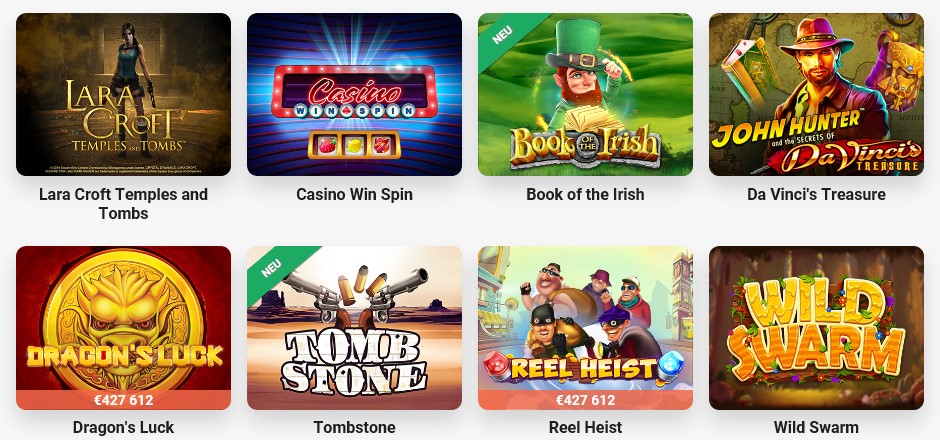Open the Wild Swarm game thumbnail

click(x=817, y=328)
